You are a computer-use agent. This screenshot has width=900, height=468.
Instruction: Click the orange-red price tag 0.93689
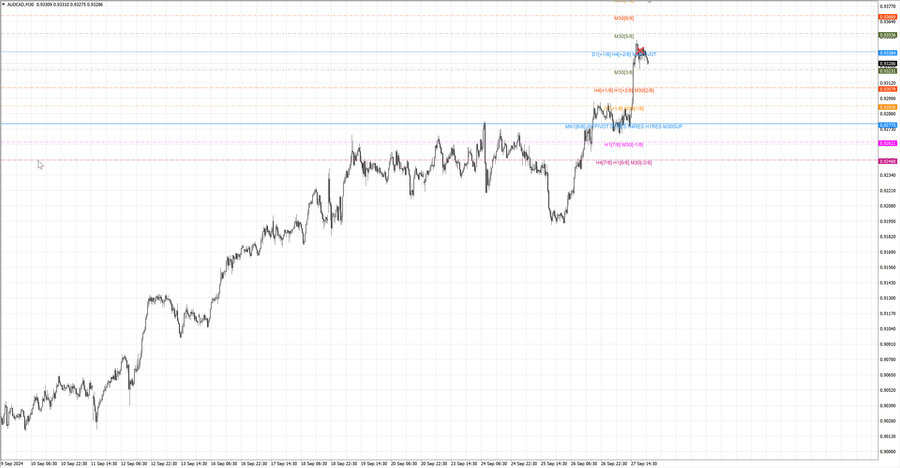[x=888, y=17]
